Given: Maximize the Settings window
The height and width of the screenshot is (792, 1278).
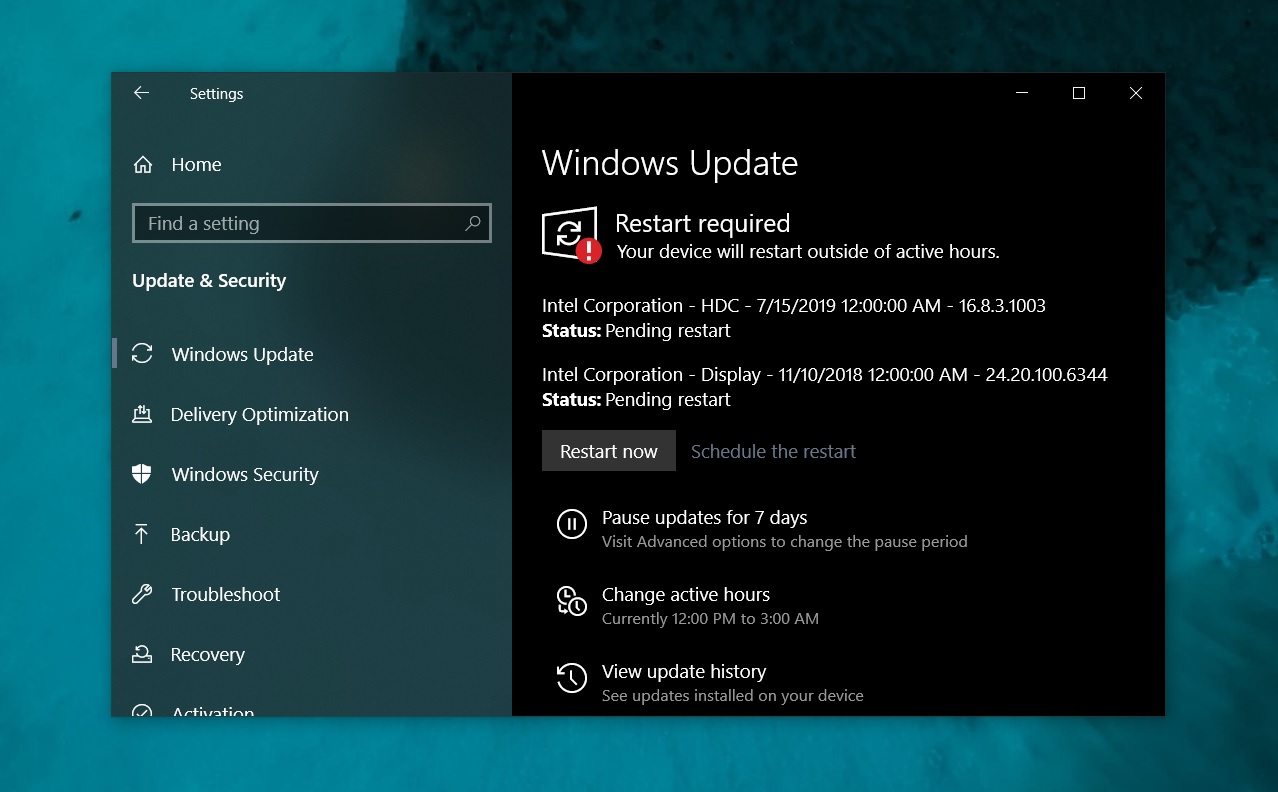Looking at the screenshot, I should (x=1079, y=93).
